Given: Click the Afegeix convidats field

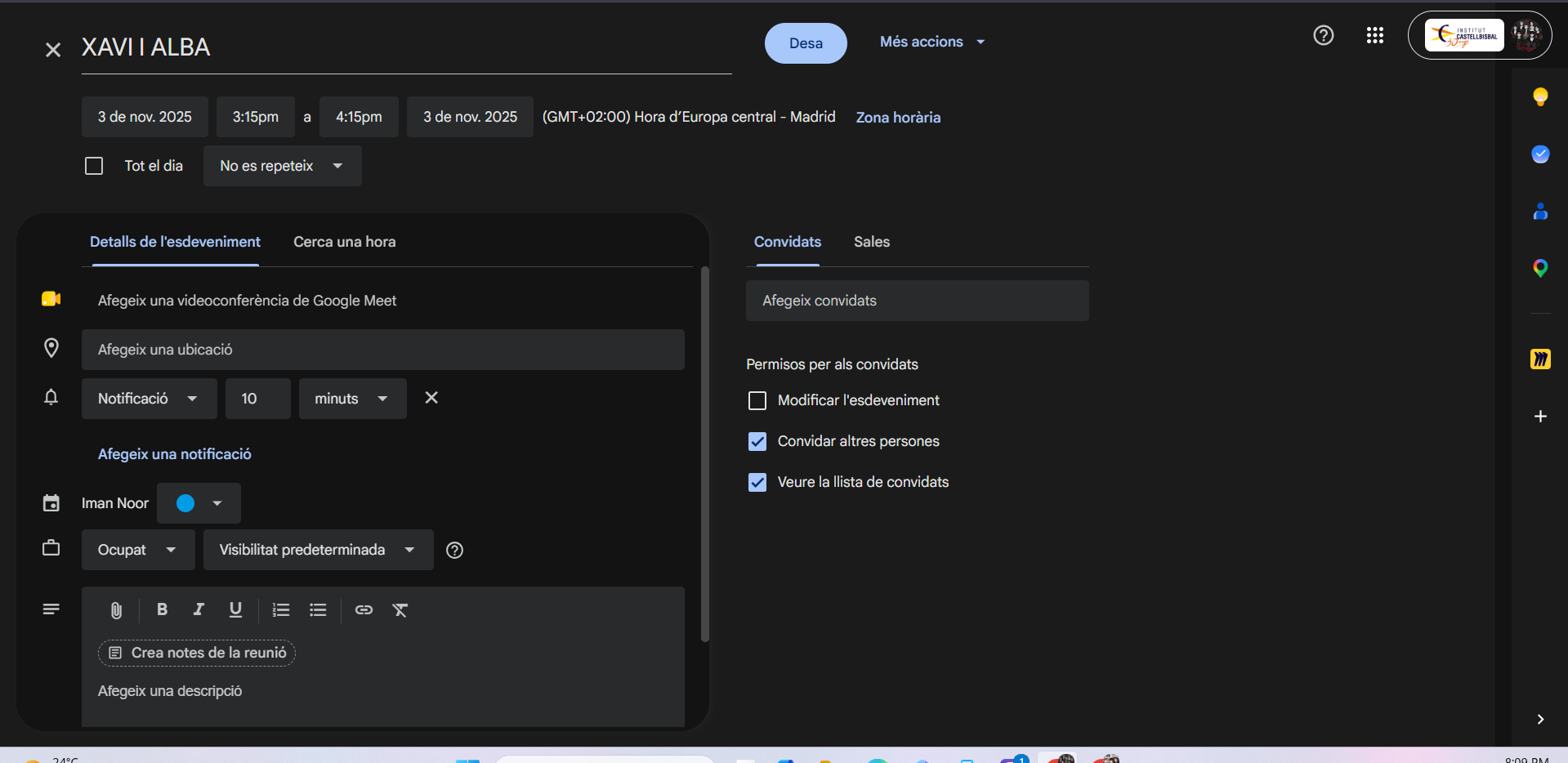Looking at the screenshot, I should click(x=917, y=301).
